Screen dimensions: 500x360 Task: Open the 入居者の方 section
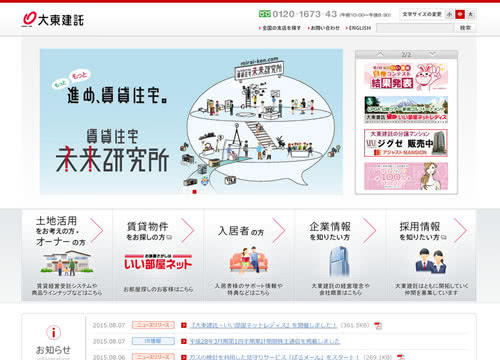pyautogui.click(x=249, y=255)
